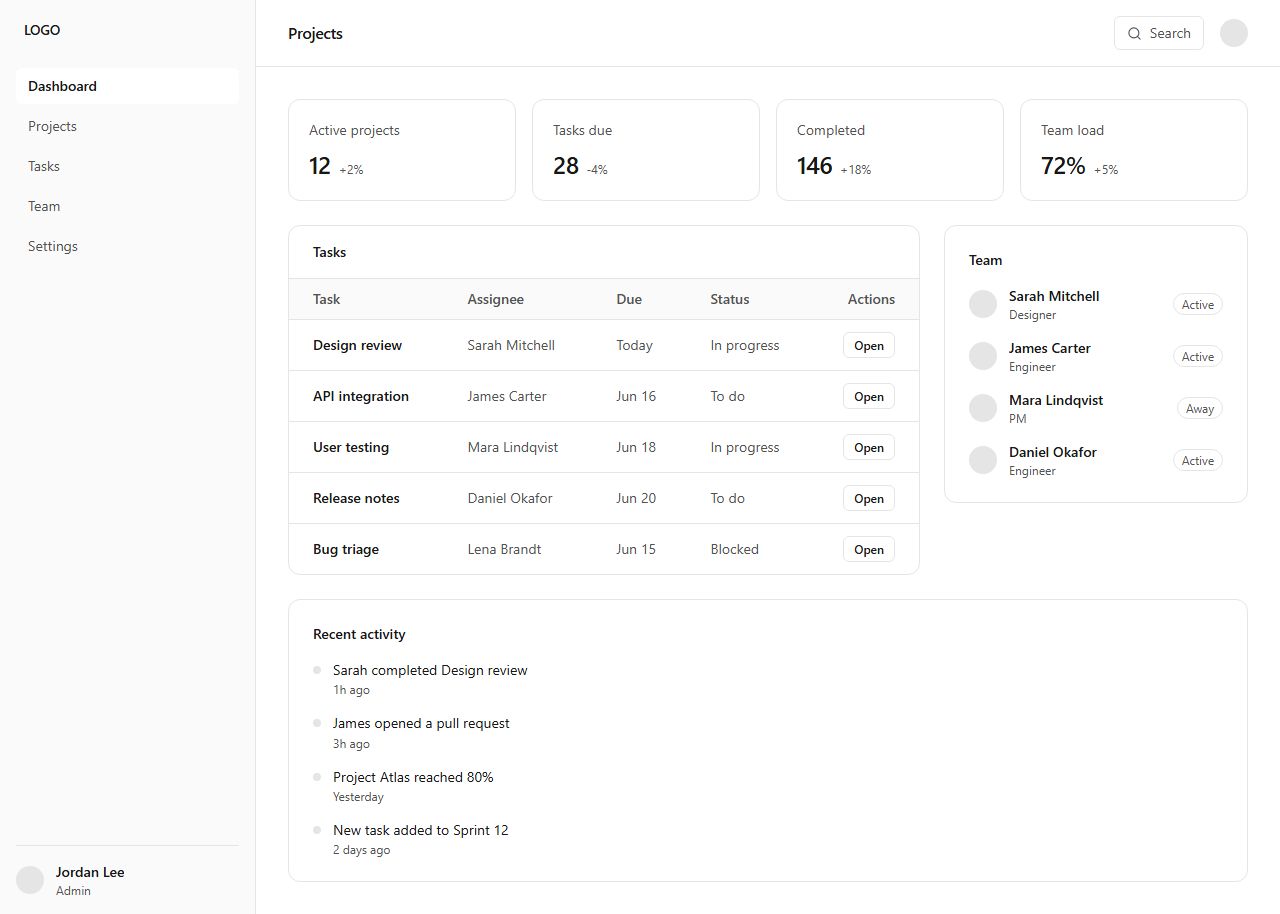Click Sarah Mitchell's Active badge

coord(1198,304)
